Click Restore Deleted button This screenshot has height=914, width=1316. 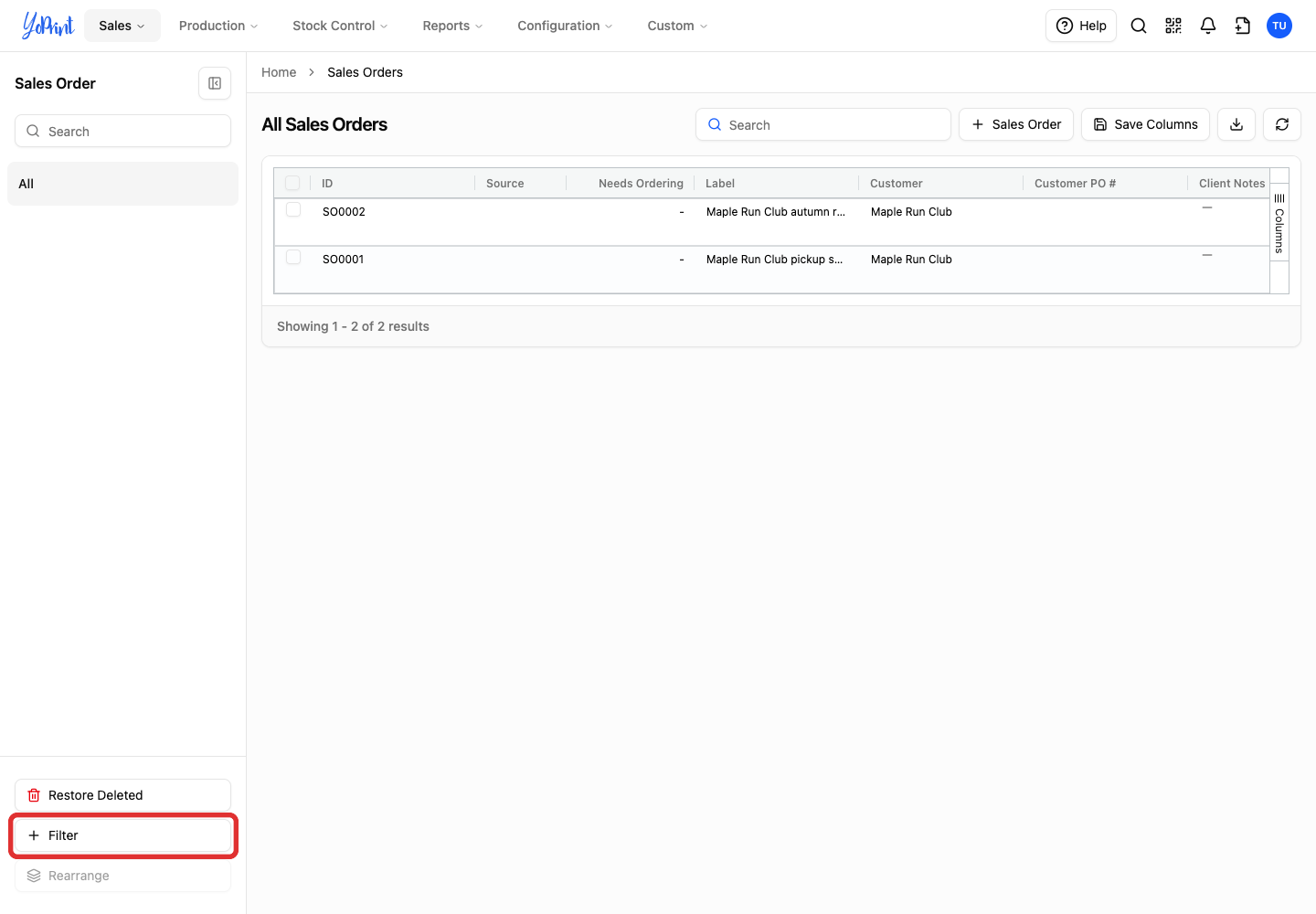click(x=122, y=795)
